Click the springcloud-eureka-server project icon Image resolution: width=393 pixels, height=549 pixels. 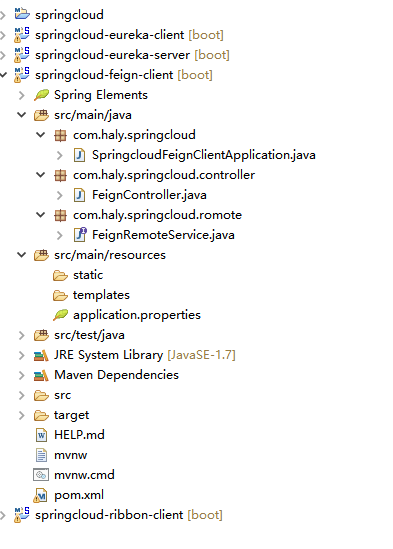pos(22,54)
